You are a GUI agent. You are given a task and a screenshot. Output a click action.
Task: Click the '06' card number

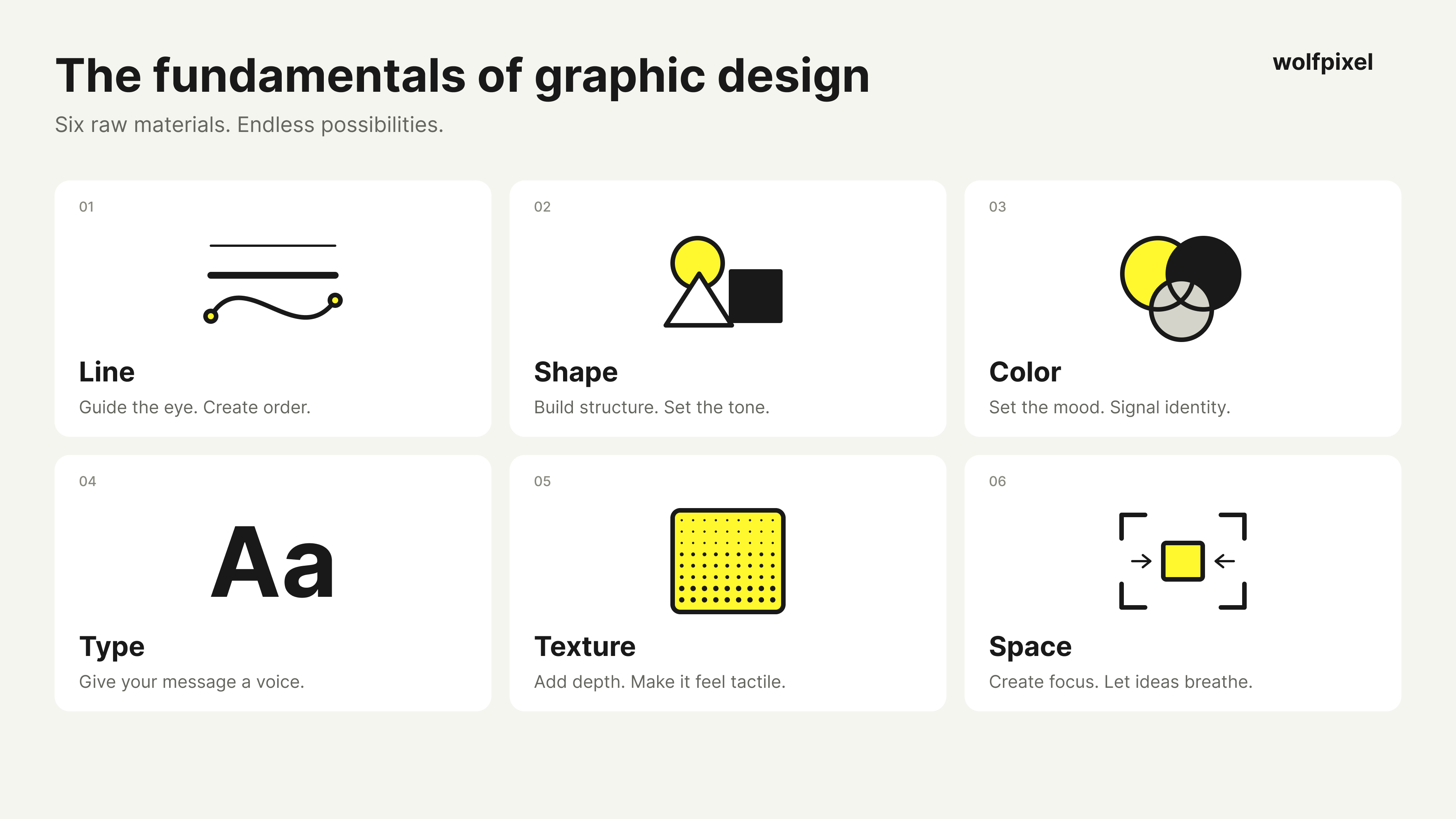click(x=998, y=482)
